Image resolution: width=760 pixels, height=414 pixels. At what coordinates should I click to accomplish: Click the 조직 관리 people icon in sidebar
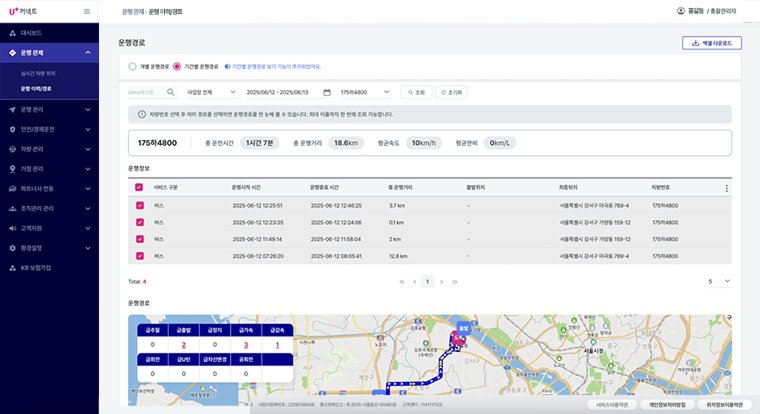13,208
